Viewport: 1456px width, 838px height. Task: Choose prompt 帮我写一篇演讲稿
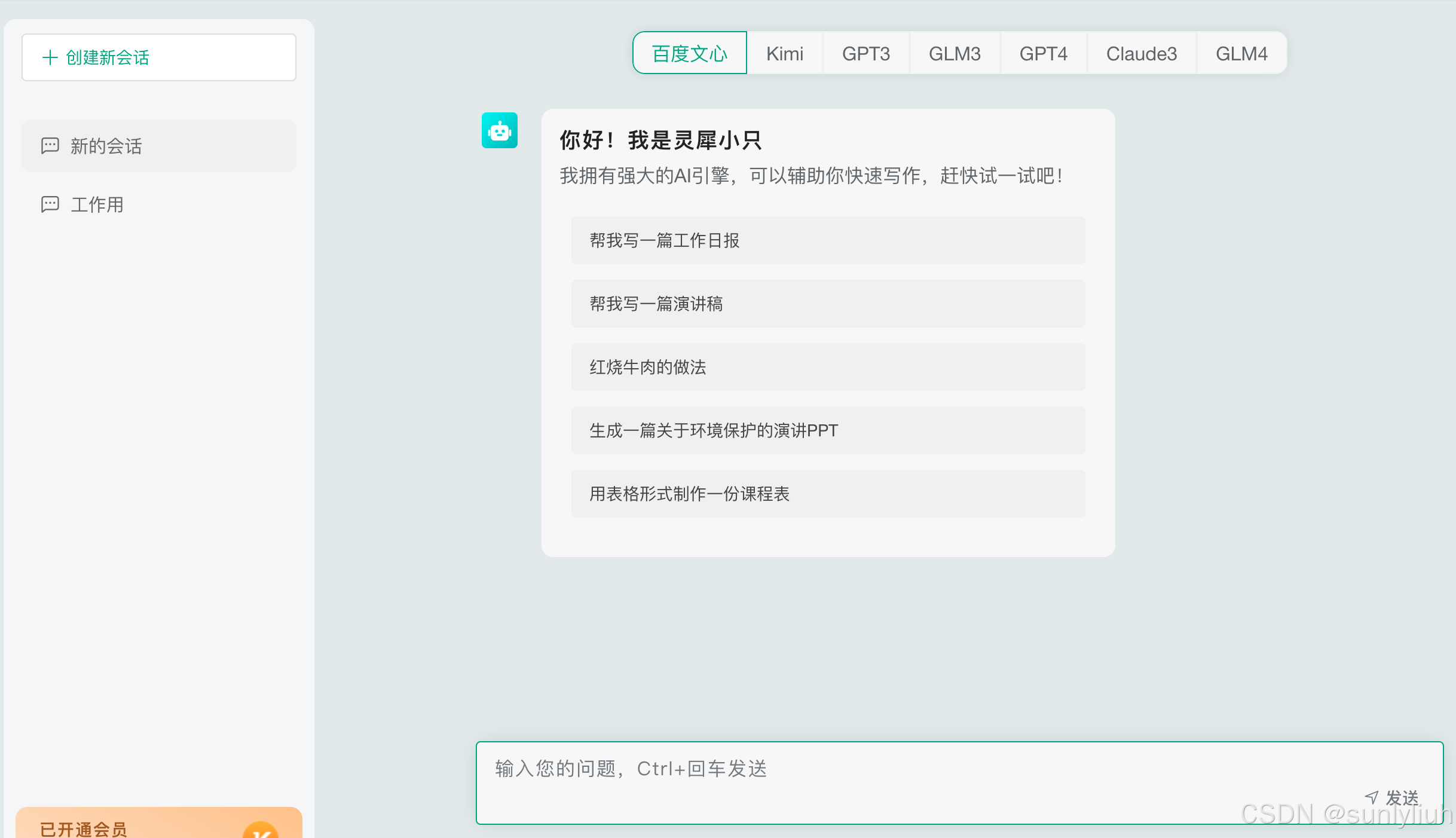point(828,304)
